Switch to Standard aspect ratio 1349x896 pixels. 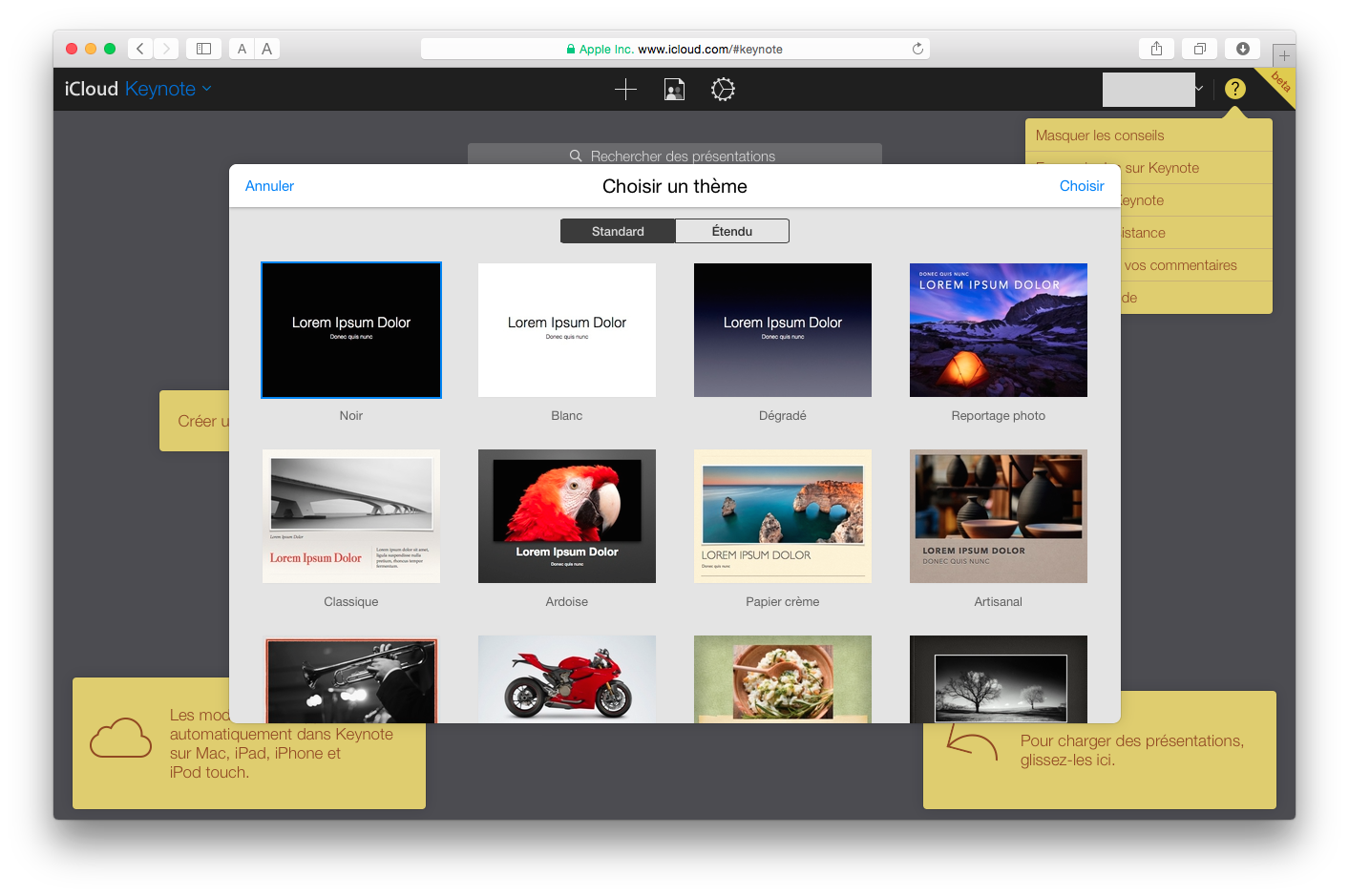point(618,231)
